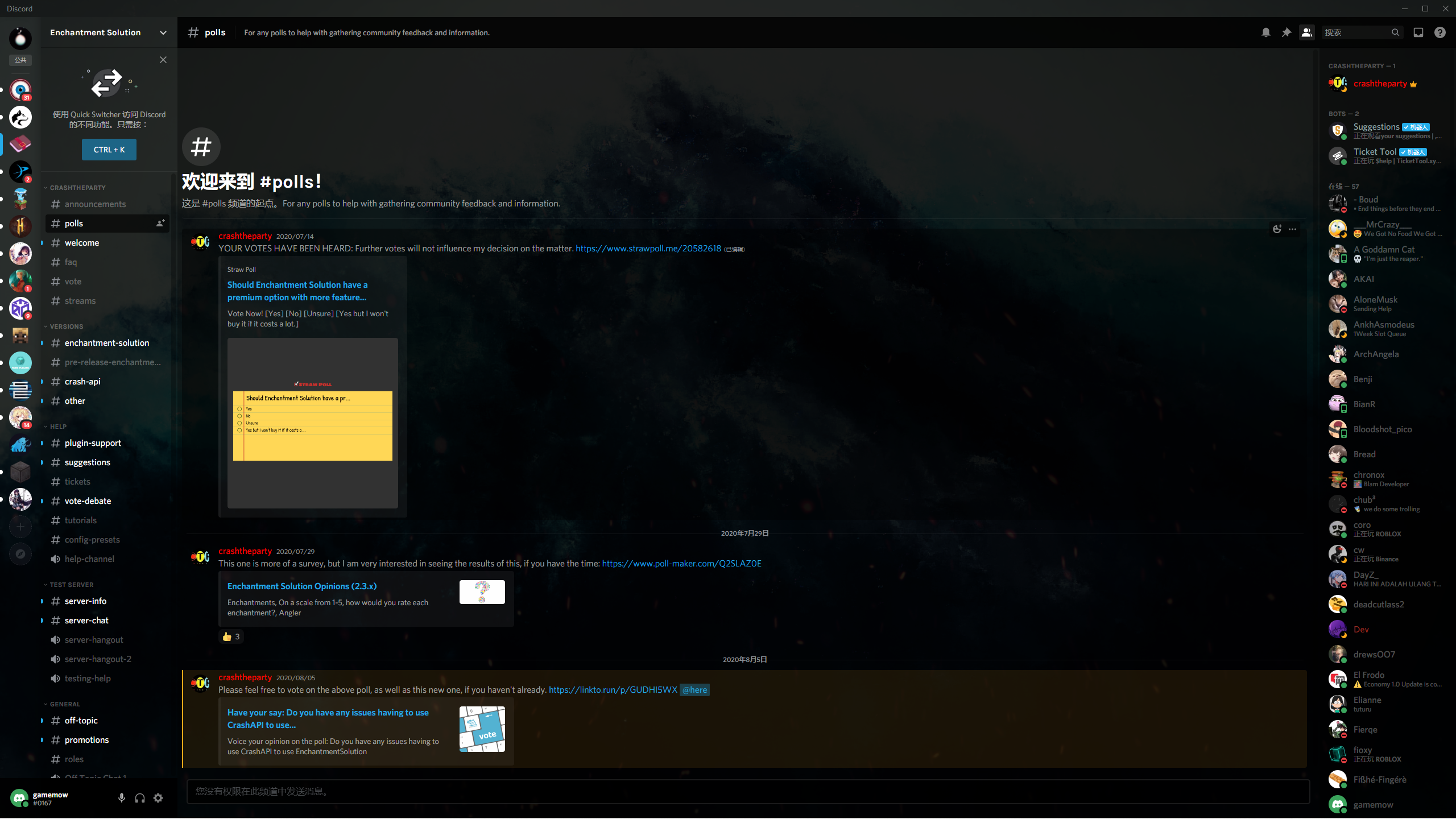Open Enchantment Solution Opinions embed link
This screenshot has width=1456, height=819.
click(302, 586)
